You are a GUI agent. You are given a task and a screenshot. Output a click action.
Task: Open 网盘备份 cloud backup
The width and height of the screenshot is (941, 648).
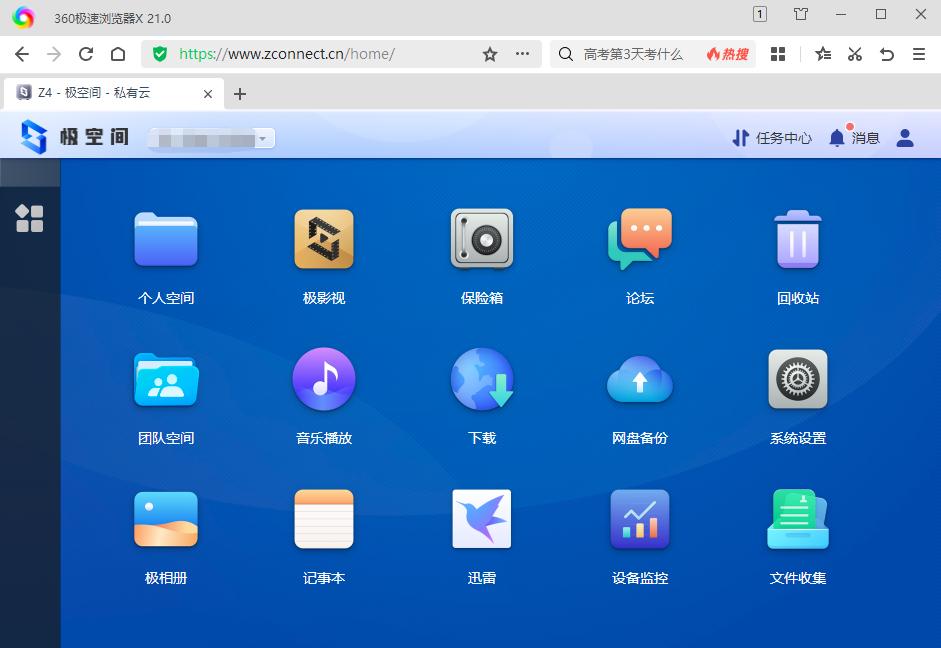[639, 379]
